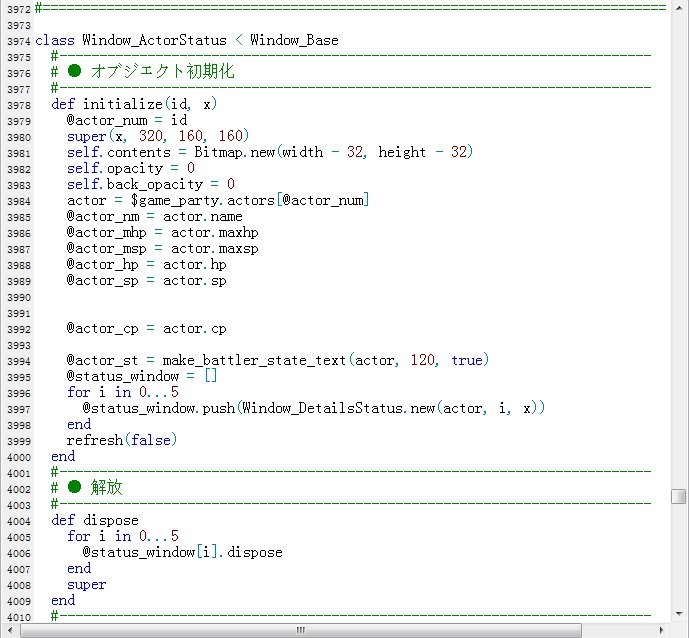This screenshot has height=638, width=689.
Task: Click the horizontal scrollbar thumb
Action: [301, 630]
